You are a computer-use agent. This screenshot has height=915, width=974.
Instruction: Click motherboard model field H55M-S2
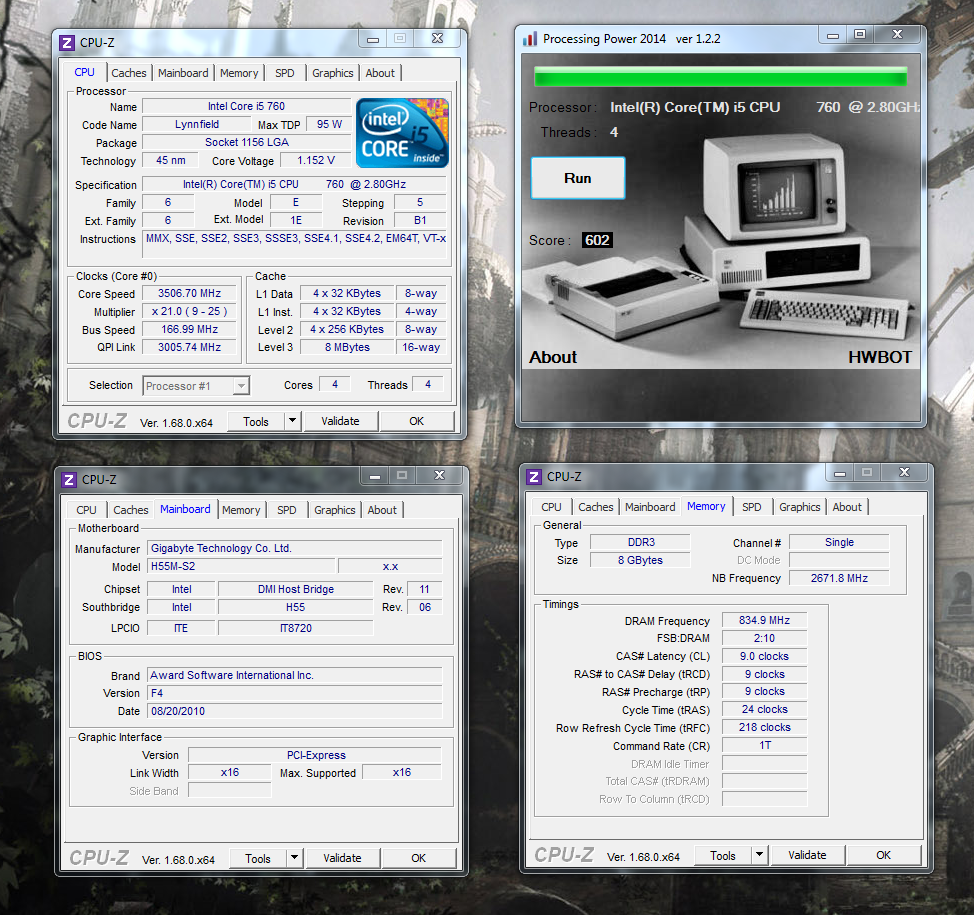pyautogui.click(x=242, y=567)
